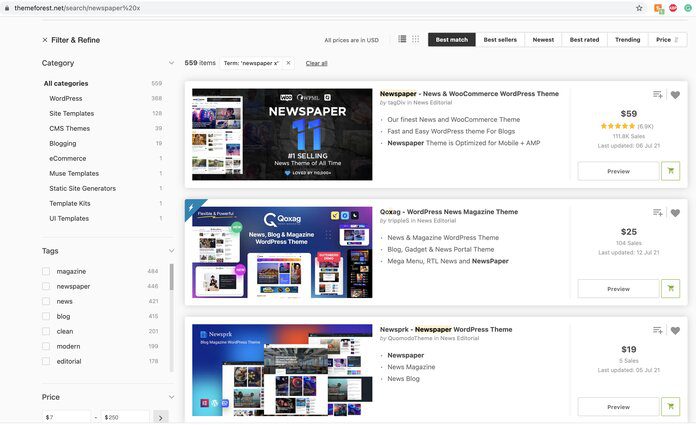Open the Newsprk theme thumbnail
Viewport: 696px width, 425px height.
282,370
